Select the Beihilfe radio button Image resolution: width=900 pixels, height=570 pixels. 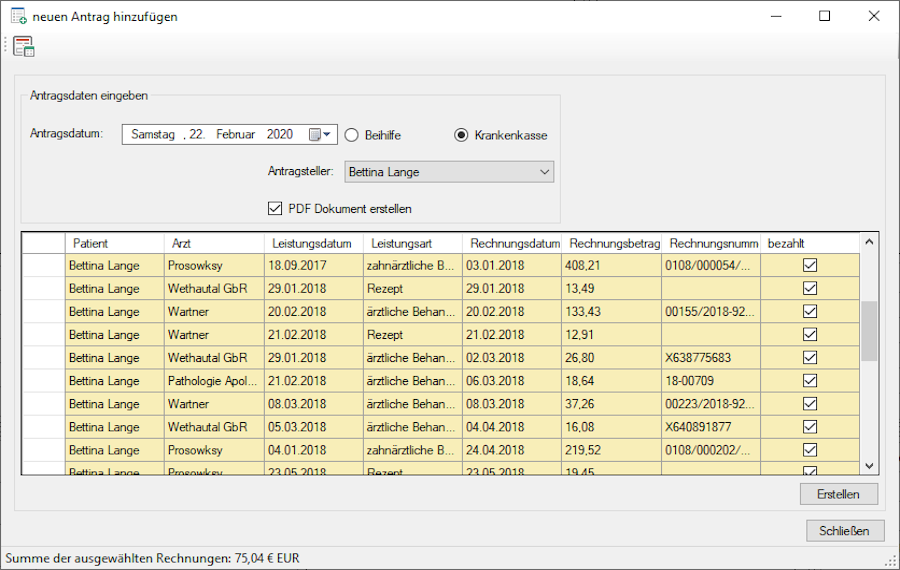352,135
